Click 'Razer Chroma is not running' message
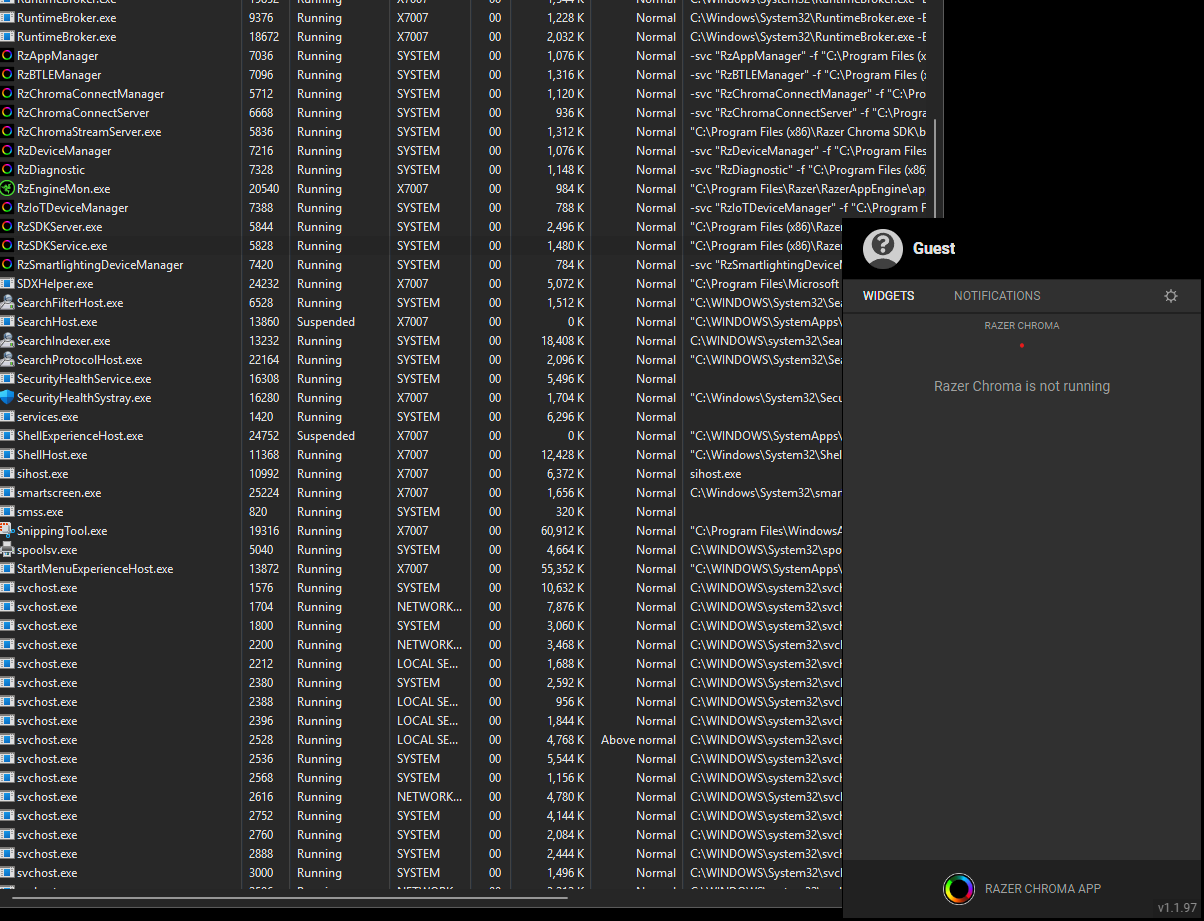 click(1022, 386)
